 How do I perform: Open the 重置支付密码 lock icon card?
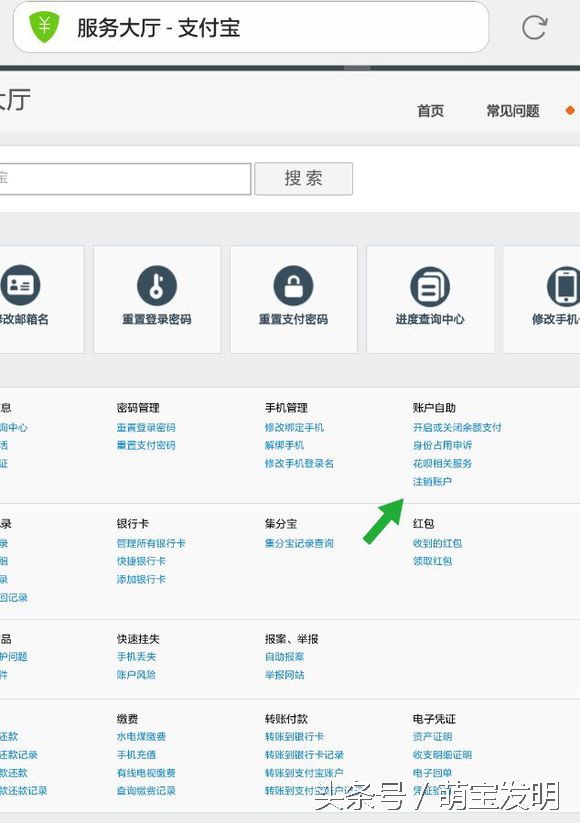click(x=293, y=299)
